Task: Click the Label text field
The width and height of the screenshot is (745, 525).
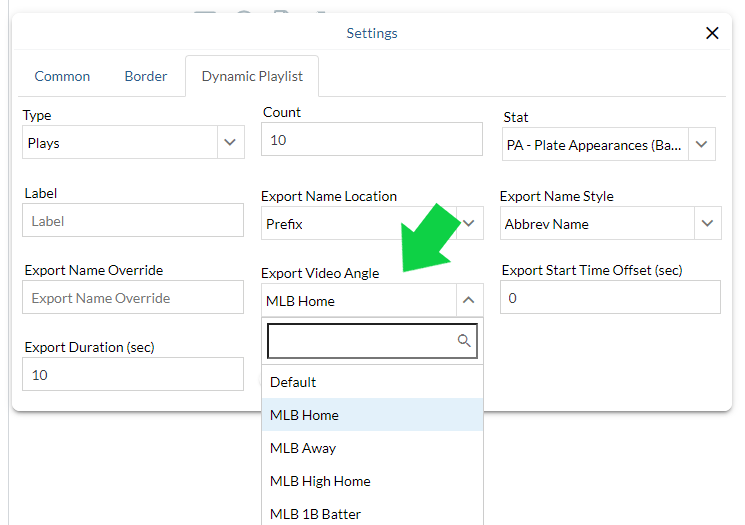Action: pyautogui.click(x=133, y=221)
